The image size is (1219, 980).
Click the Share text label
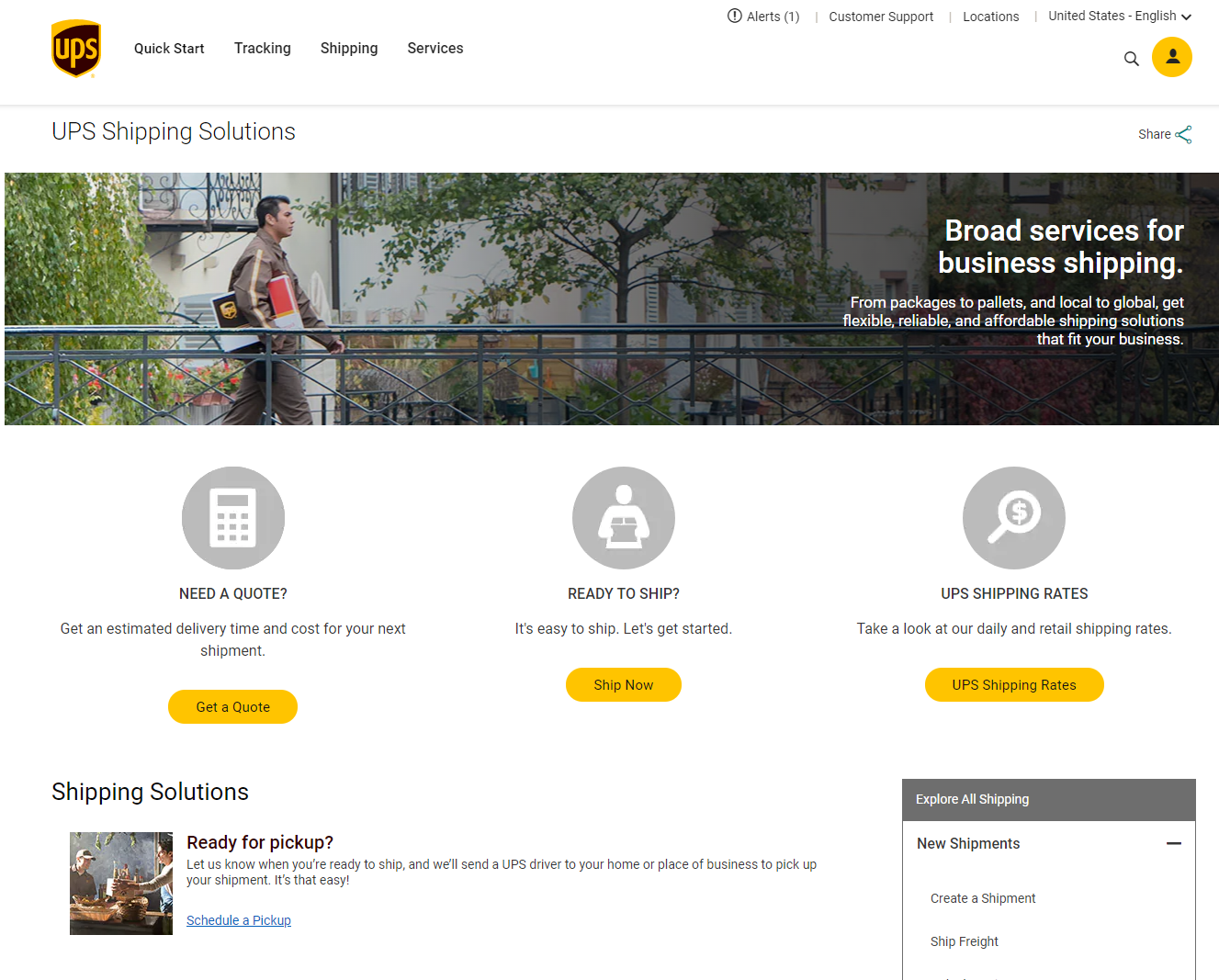pyautogui.click(x=1154, y=134)
